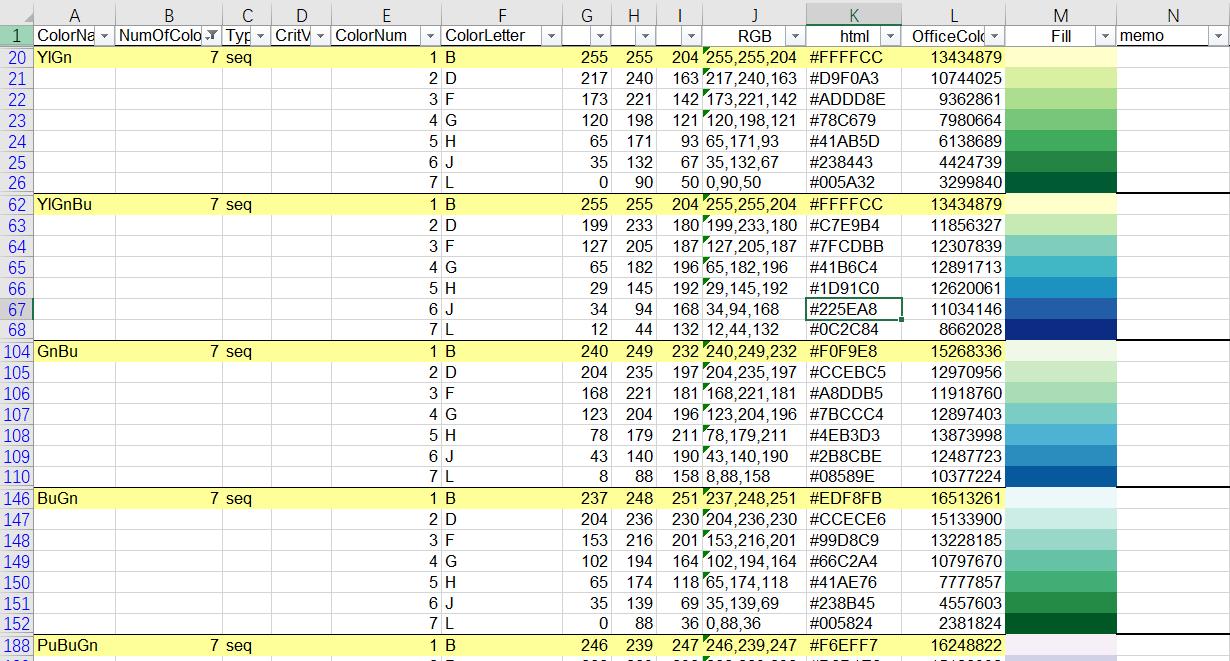Image resolution: width=1230 pixels, height=661 pixels.
Task: Select the OfficeColor cell 2381824
Action: [953, 624]
